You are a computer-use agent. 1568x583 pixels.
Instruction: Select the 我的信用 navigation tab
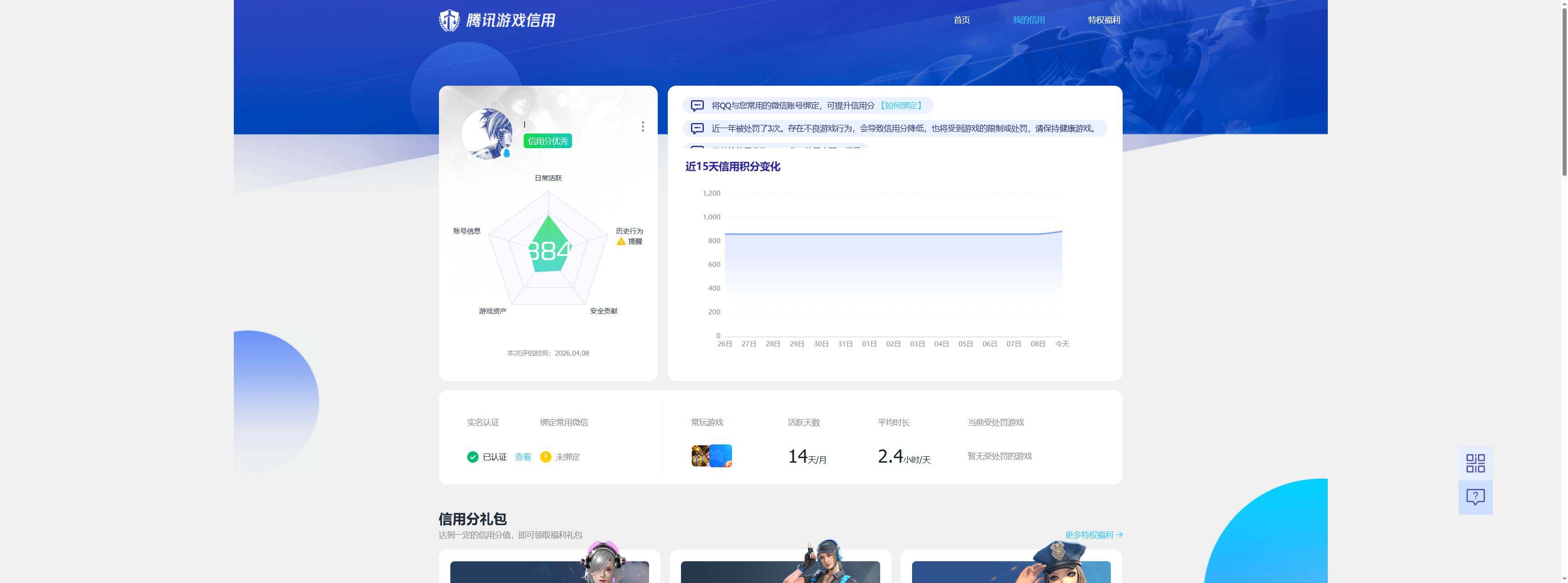pyautogui.click(x=1029, y=20)
